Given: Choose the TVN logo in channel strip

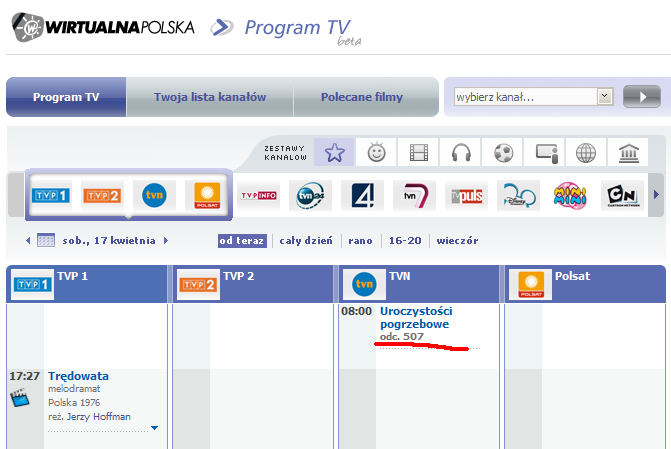Looking at the screenshot, I should [154, 196].
